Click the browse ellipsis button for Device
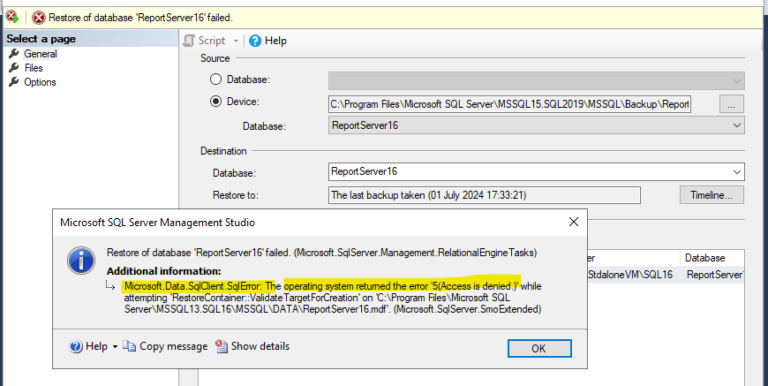 (731, 104)
